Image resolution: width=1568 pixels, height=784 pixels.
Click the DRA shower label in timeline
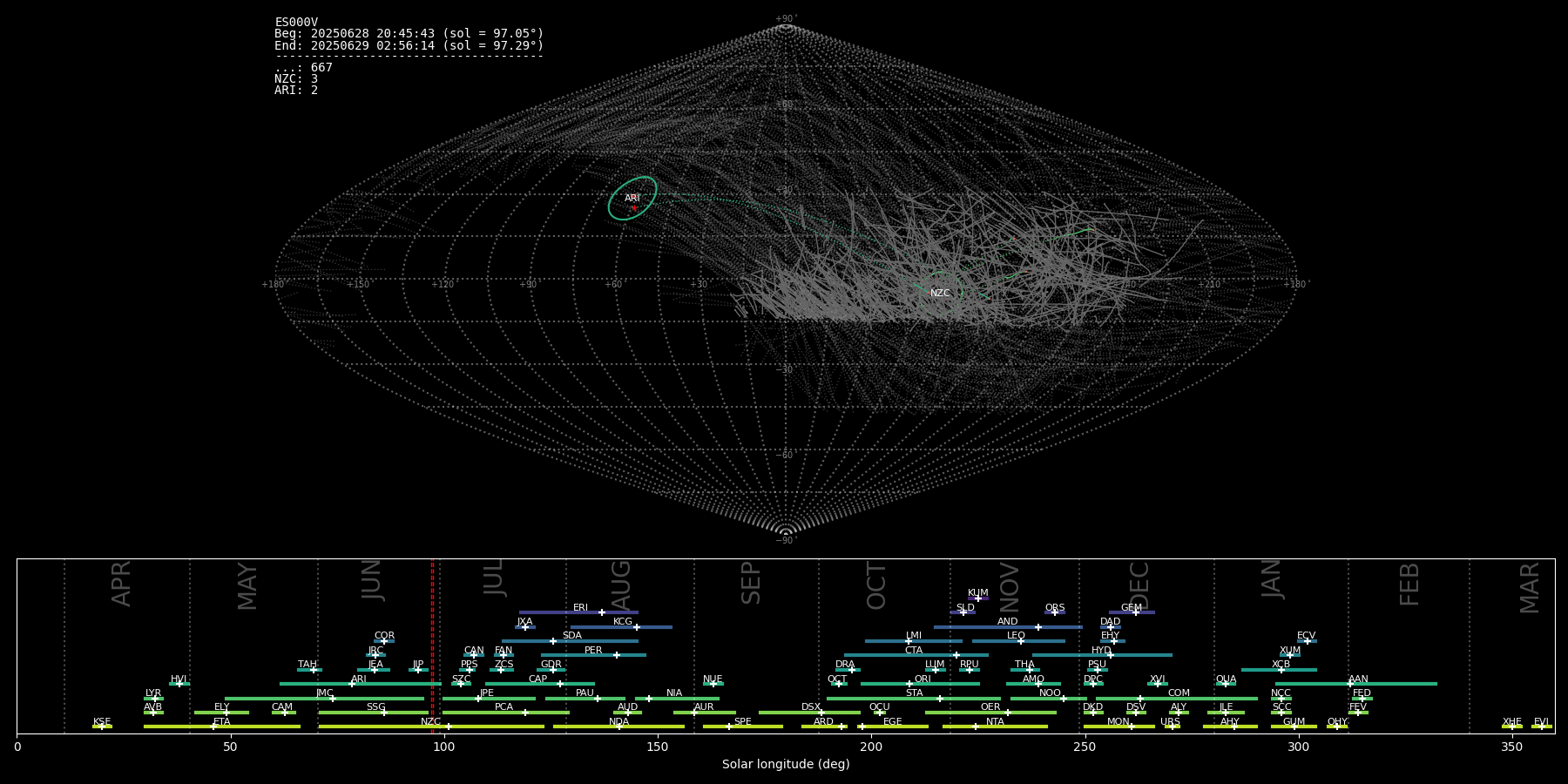click(845, 665)
